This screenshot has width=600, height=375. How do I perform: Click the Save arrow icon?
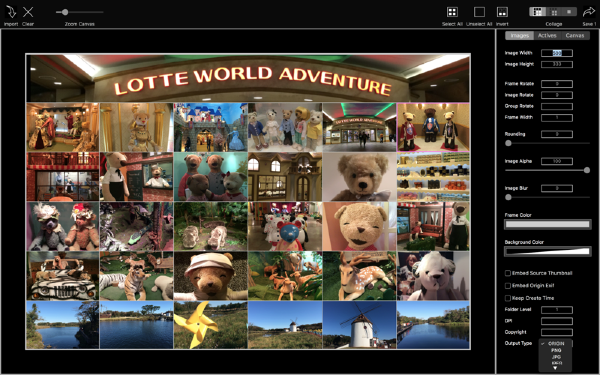589,12
